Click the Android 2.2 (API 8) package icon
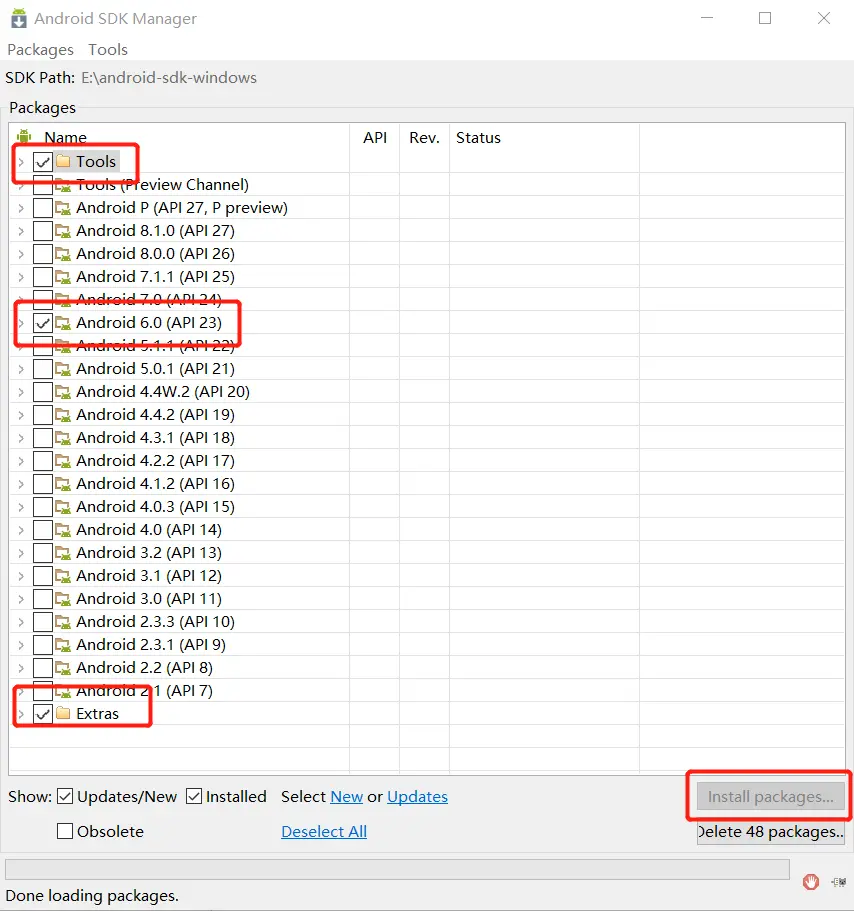Screen dimensions: 854x911 click(63, 668)
